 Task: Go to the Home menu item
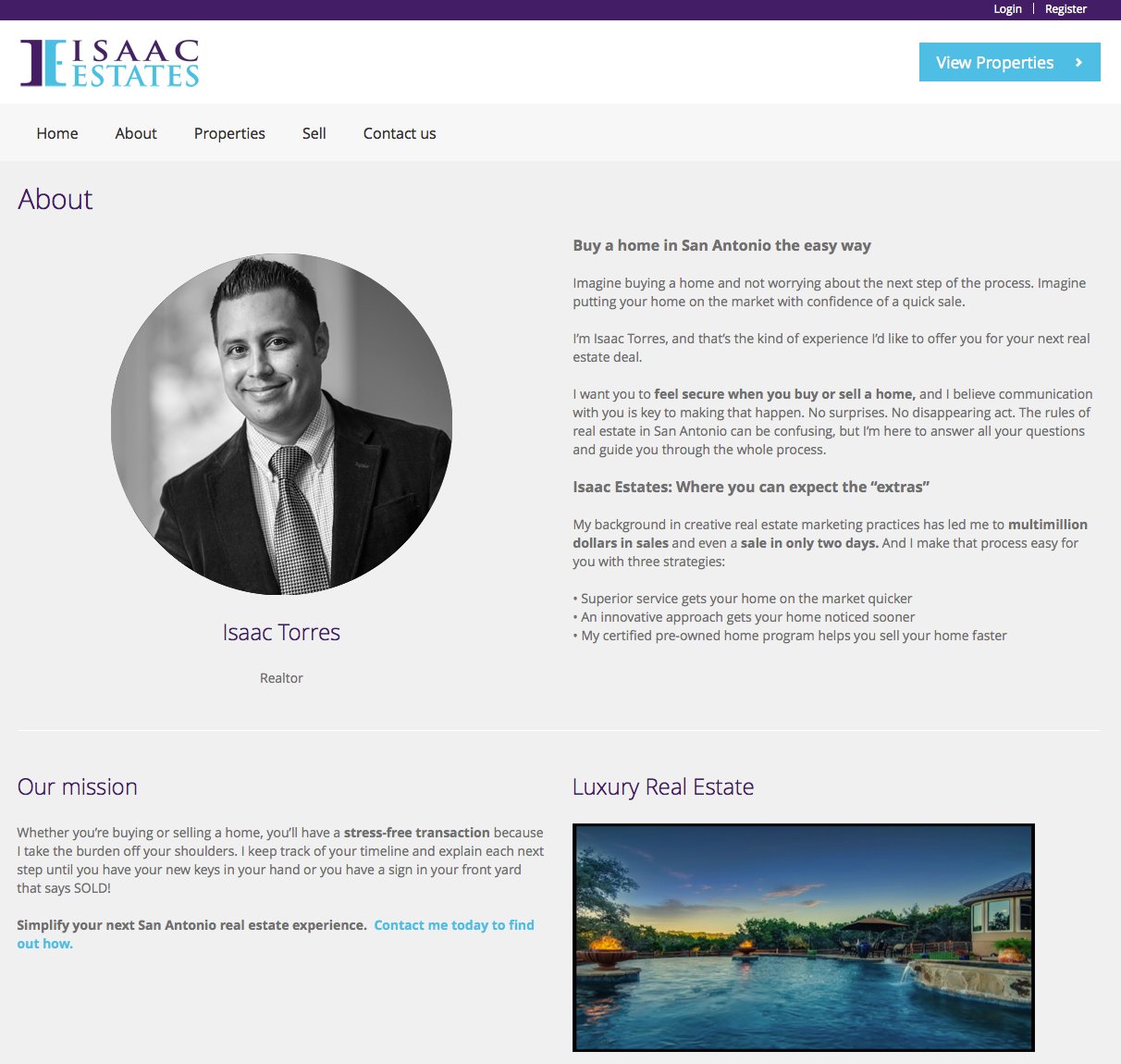[57, 133]
